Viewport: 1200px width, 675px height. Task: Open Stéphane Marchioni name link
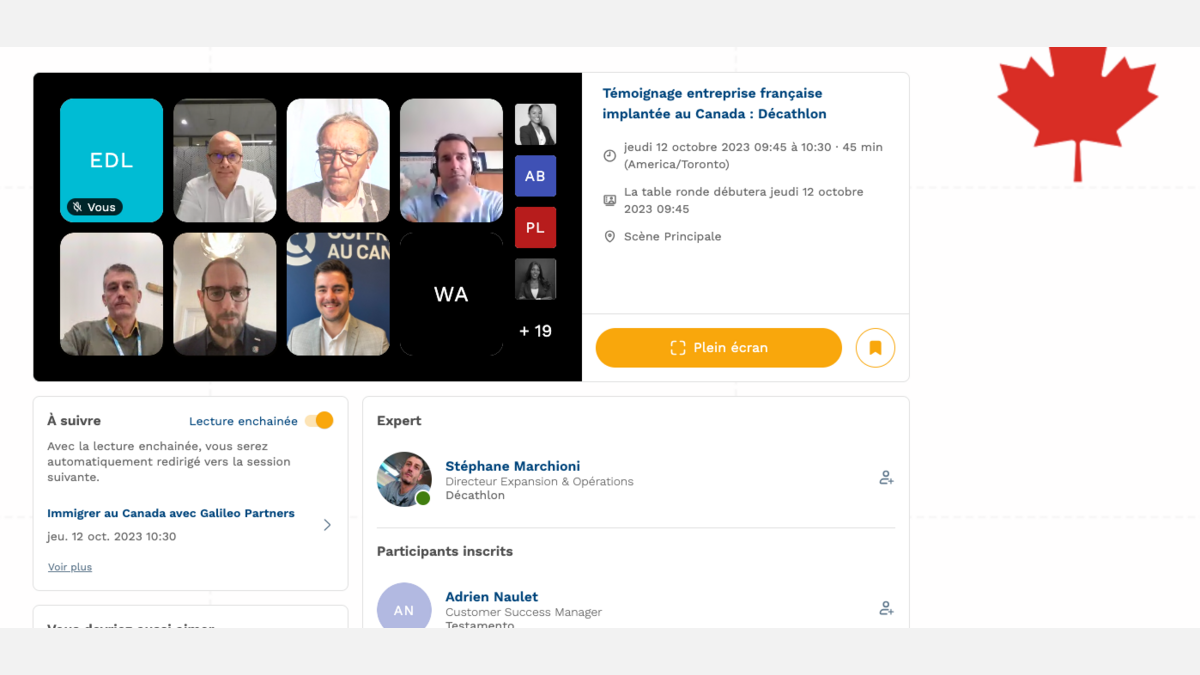[512, 466]
